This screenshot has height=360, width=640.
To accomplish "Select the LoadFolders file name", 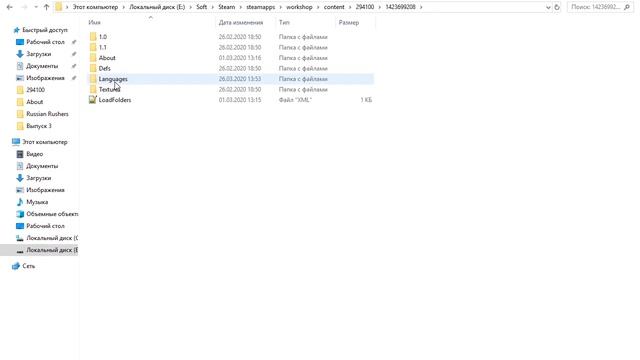I will pos(115,100).
